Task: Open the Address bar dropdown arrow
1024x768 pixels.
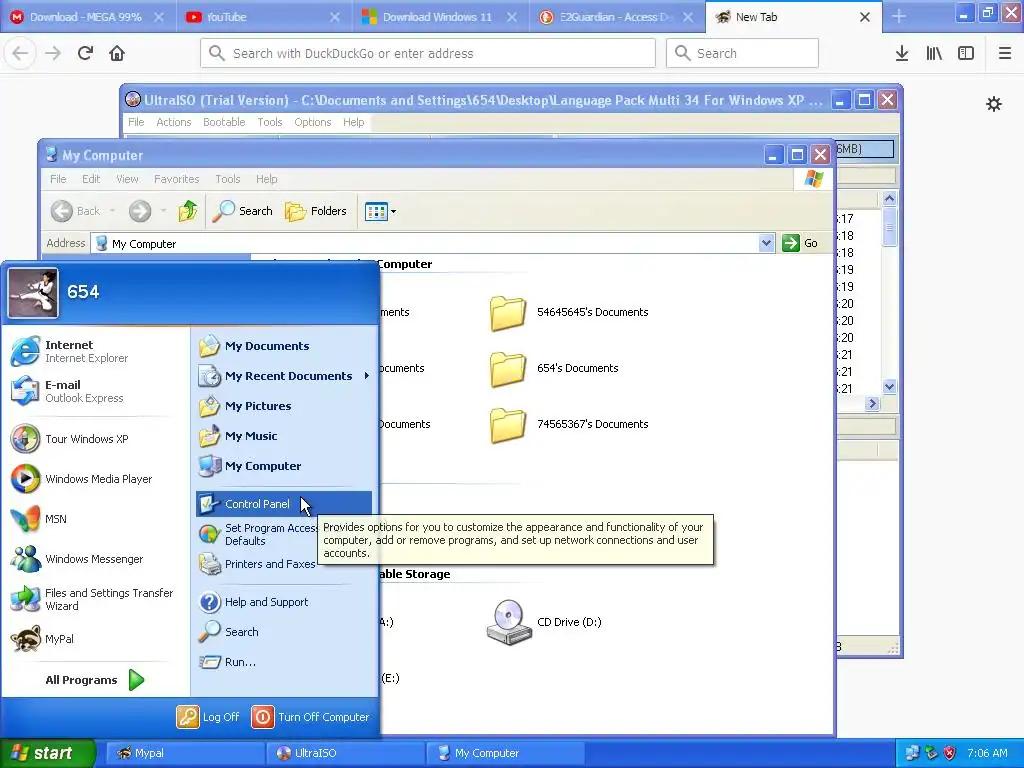Action: [x=766, y=243]
